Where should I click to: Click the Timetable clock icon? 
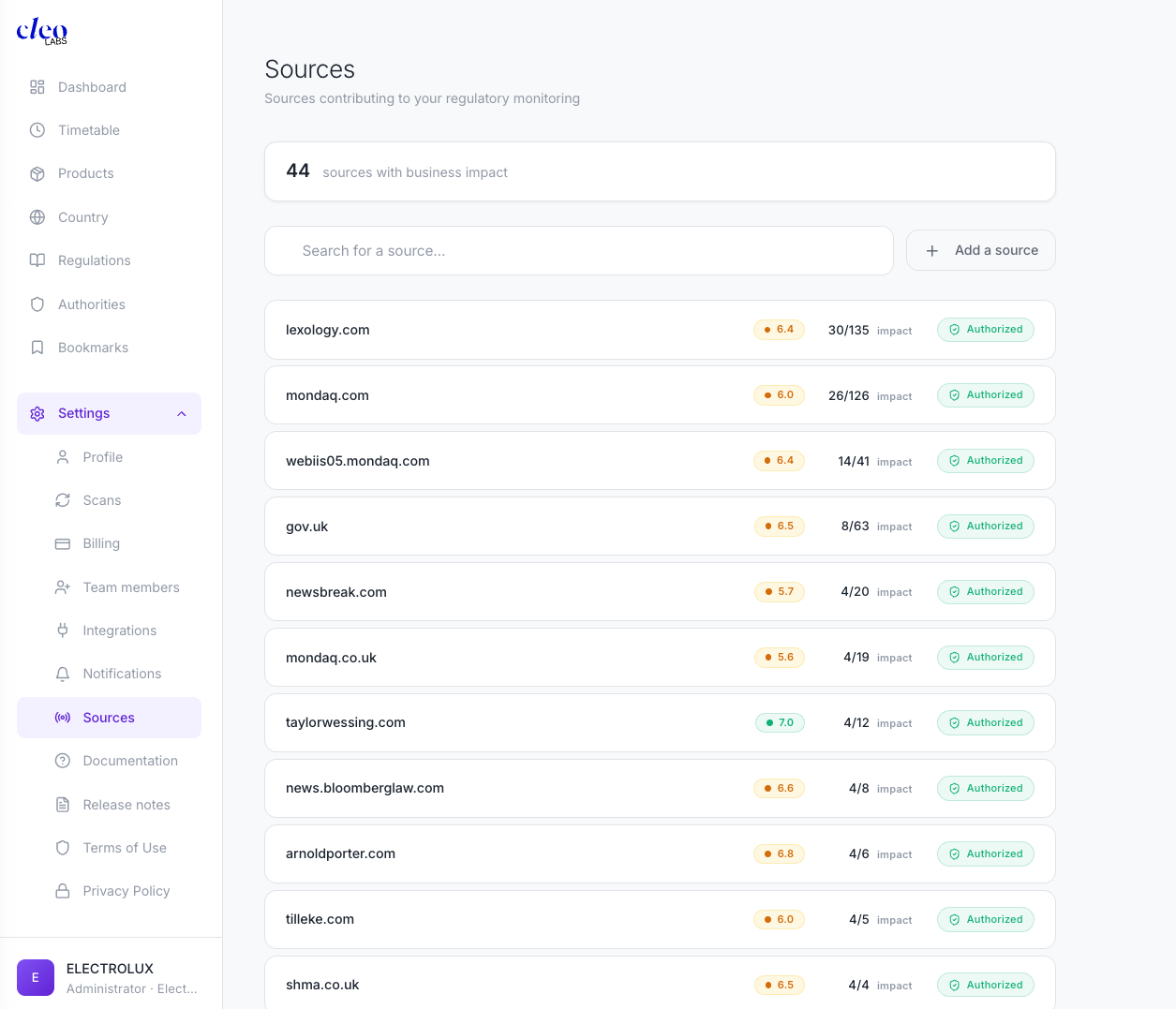click(x=37, y=130)
